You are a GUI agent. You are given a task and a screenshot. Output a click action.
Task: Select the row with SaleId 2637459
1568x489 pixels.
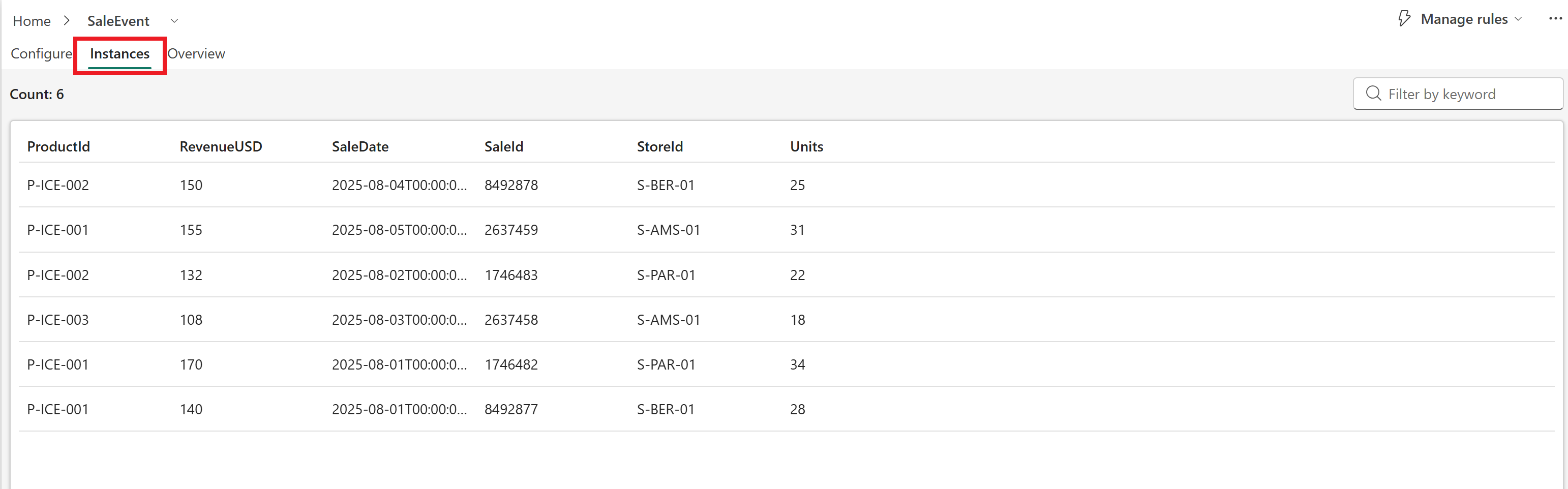point(787,230)
